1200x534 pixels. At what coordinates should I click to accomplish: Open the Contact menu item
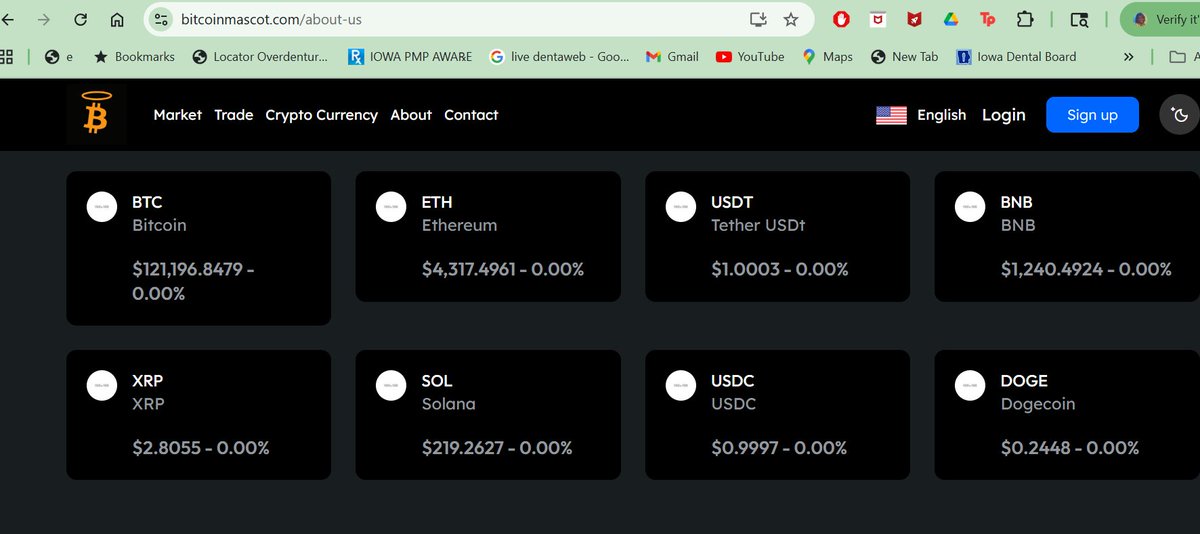471,115
